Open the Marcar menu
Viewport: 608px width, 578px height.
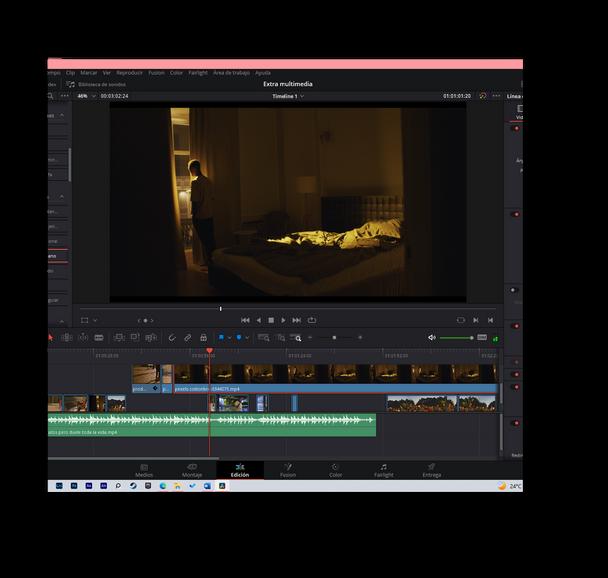(x=88, y=73)
